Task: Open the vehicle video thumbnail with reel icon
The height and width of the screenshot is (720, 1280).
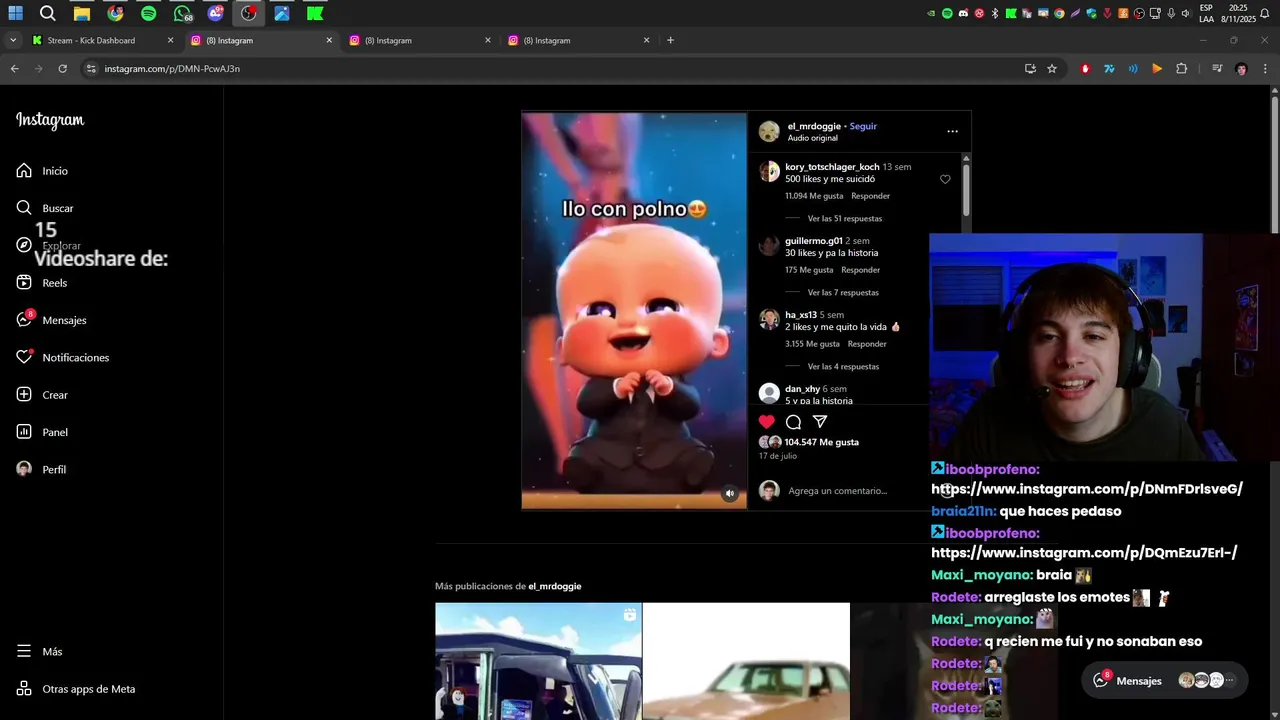Action: point(538,661)
